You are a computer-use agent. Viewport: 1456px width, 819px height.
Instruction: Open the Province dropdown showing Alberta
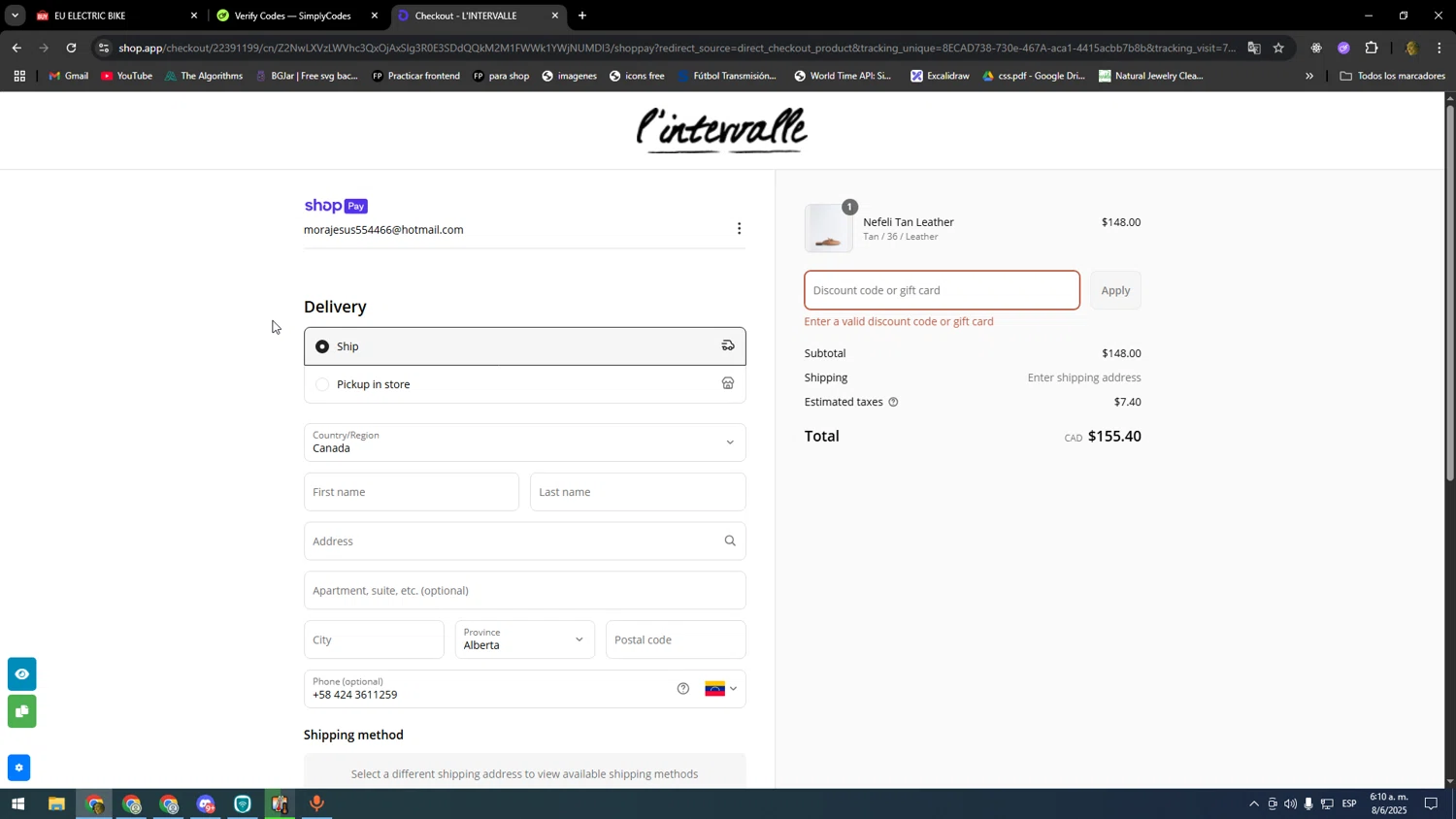tap(525, 639)
